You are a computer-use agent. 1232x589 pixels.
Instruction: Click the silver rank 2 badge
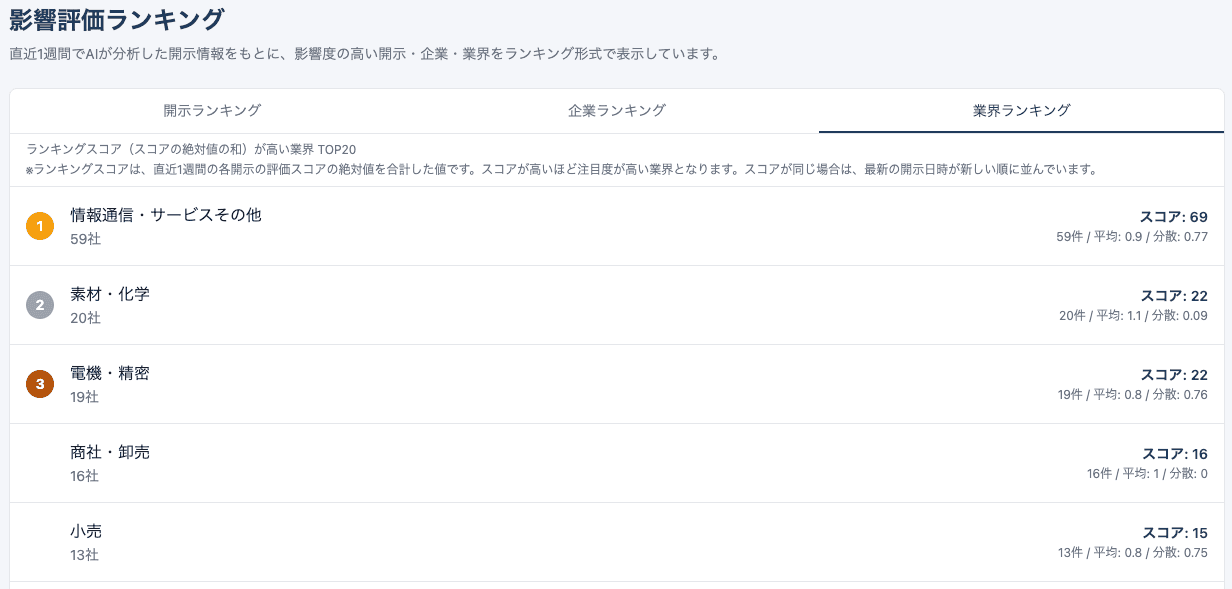click(40, 305)
